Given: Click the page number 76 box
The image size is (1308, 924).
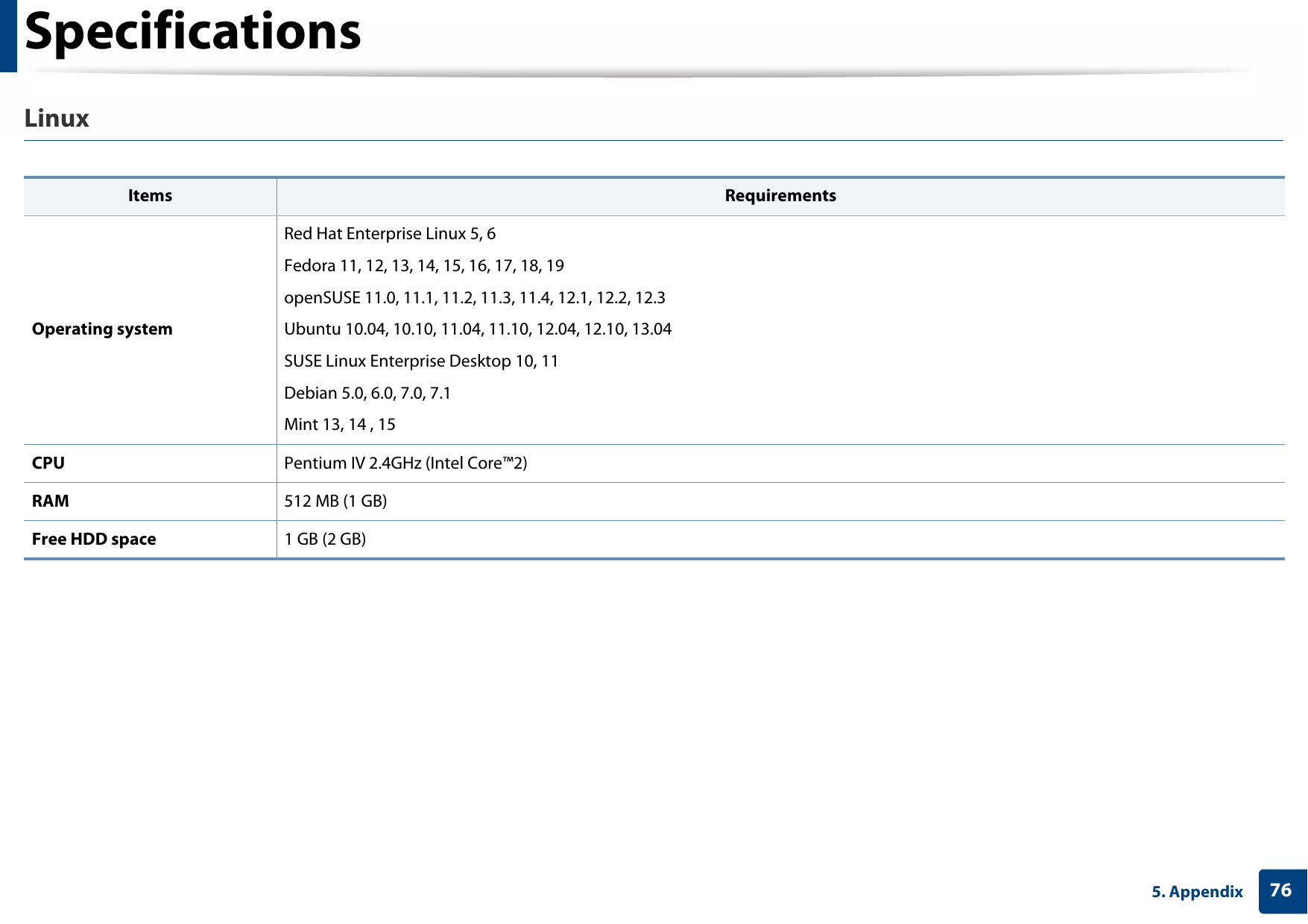Looking at the screenshot, I should coord(1283,891).
